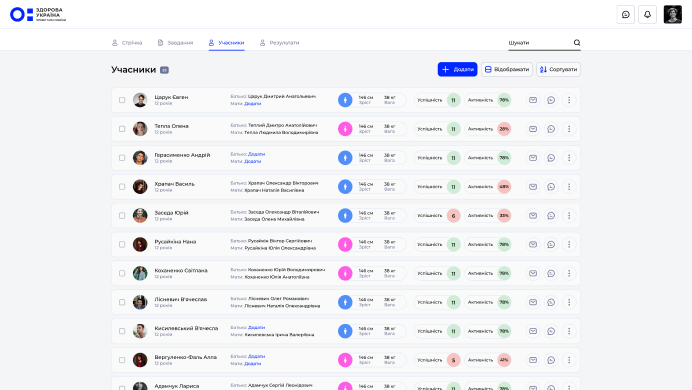Open the user profile avatar in the header
692x390 pixels.
tap(673, 15)
